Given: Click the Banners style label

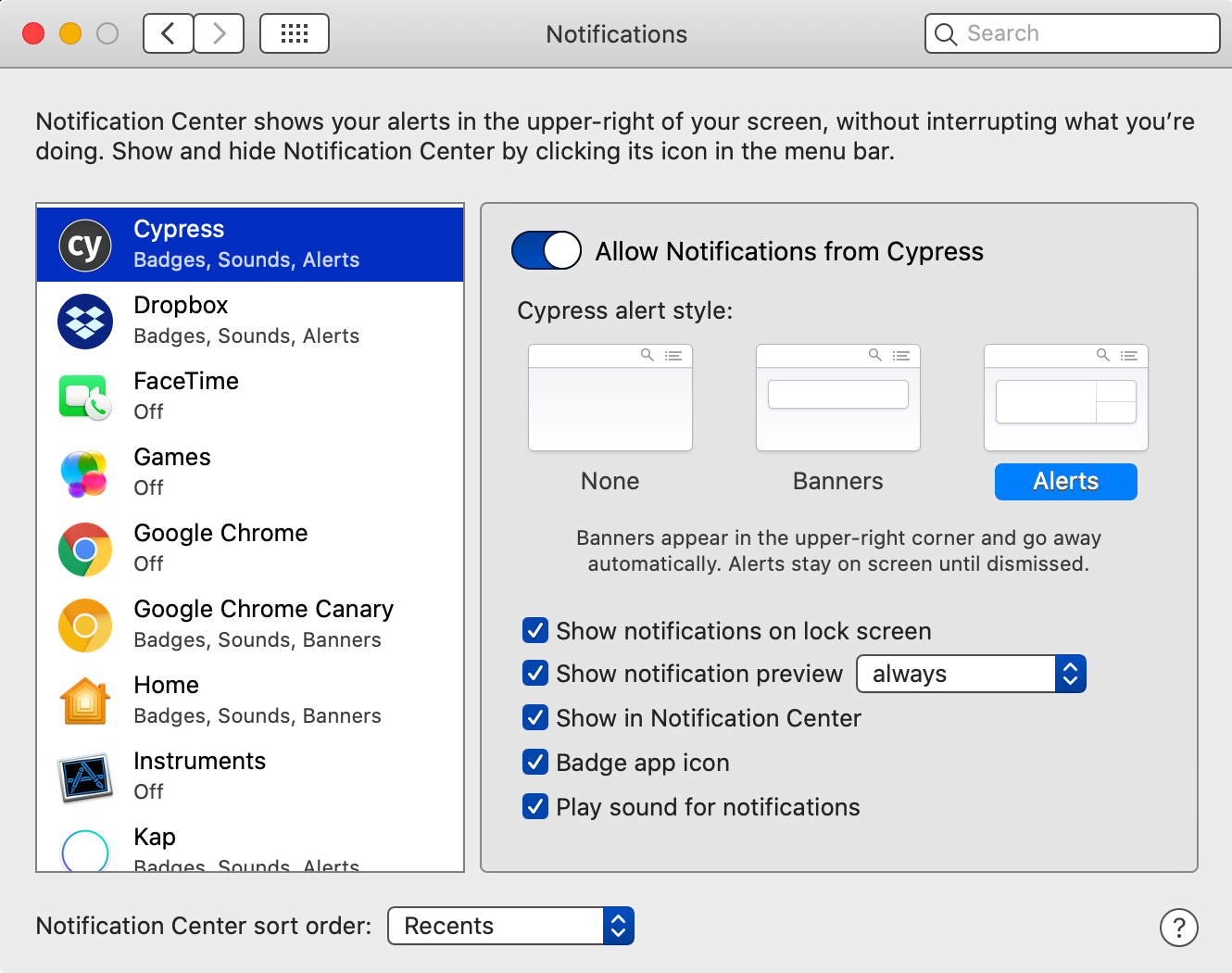Looking at the screenshot, I should 838,481.
